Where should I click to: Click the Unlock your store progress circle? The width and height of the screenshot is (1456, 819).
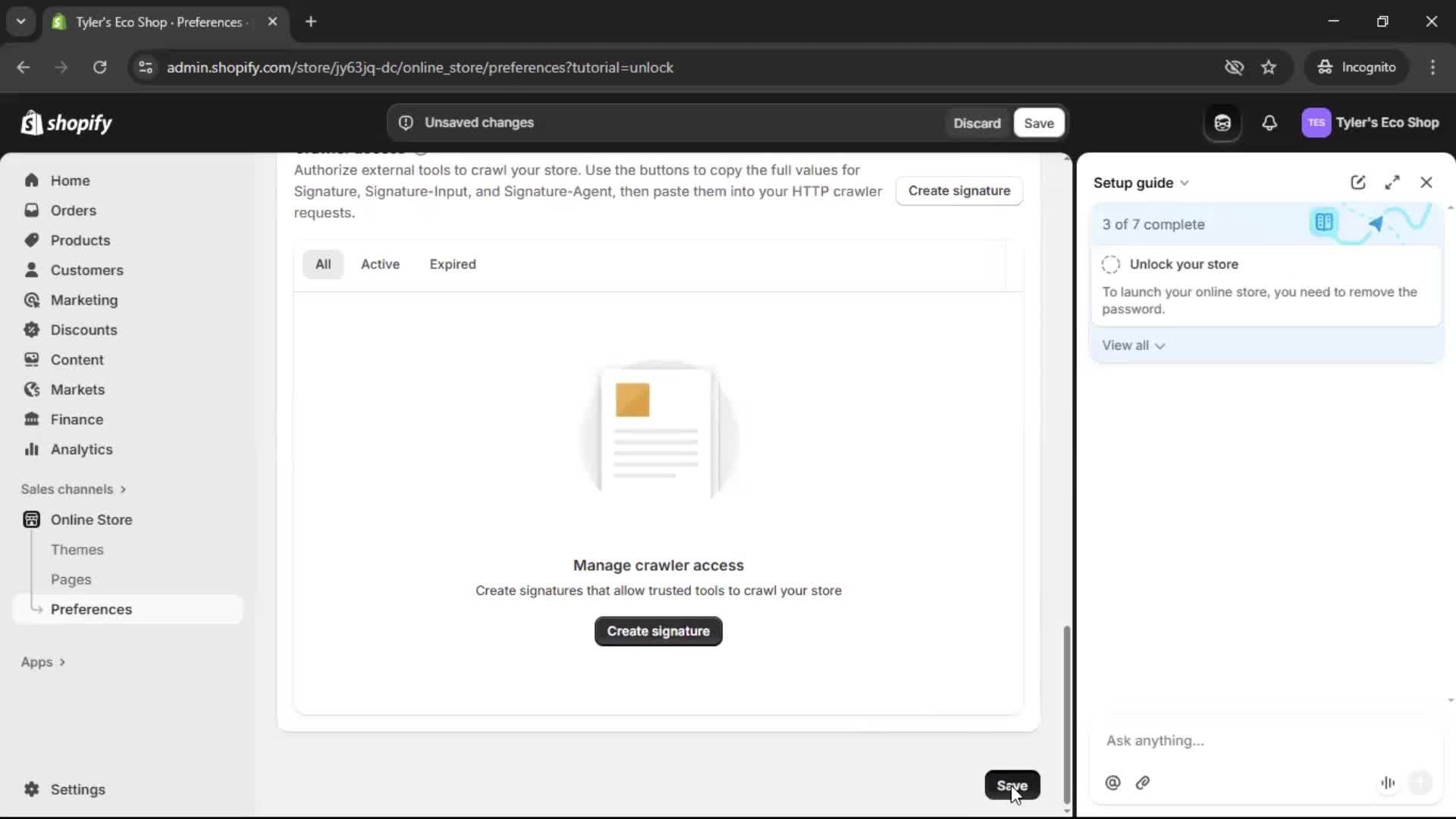1110,264
